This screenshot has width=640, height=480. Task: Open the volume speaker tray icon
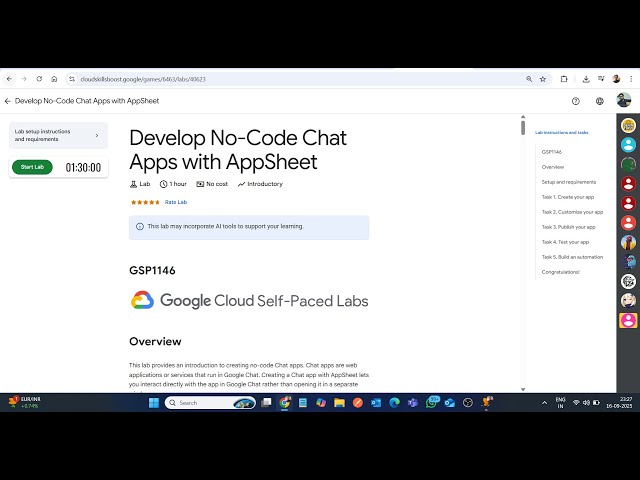coord(586,403)
